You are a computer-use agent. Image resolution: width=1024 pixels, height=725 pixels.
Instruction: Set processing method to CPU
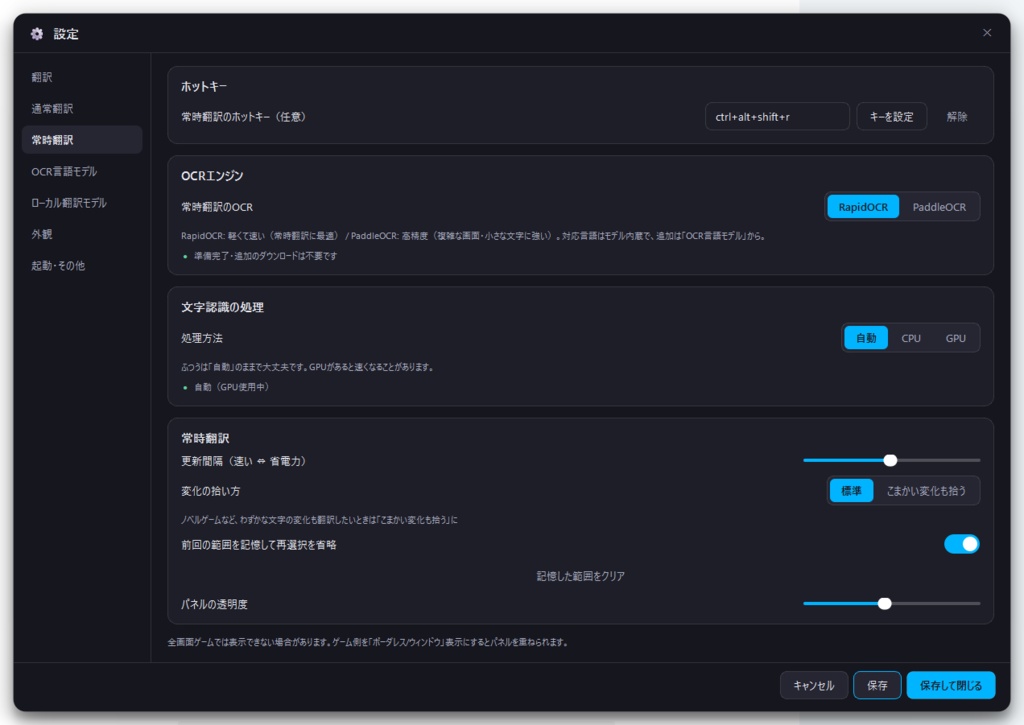[x=911, y=338]
